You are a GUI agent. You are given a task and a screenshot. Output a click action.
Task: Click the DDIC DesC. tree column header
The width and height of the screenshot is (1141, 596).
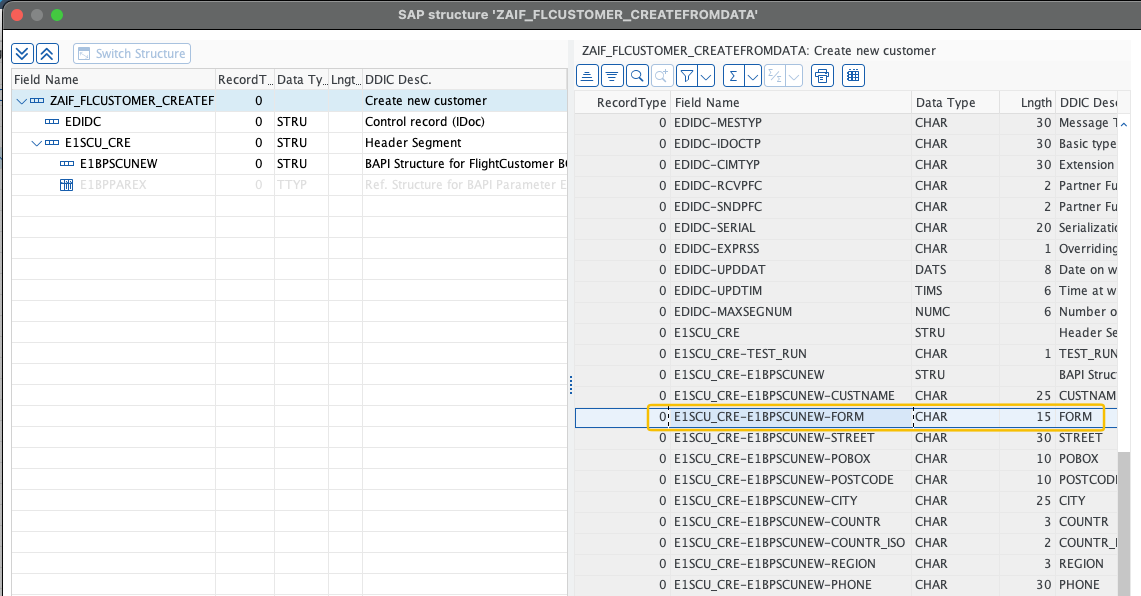click(464, 79)
